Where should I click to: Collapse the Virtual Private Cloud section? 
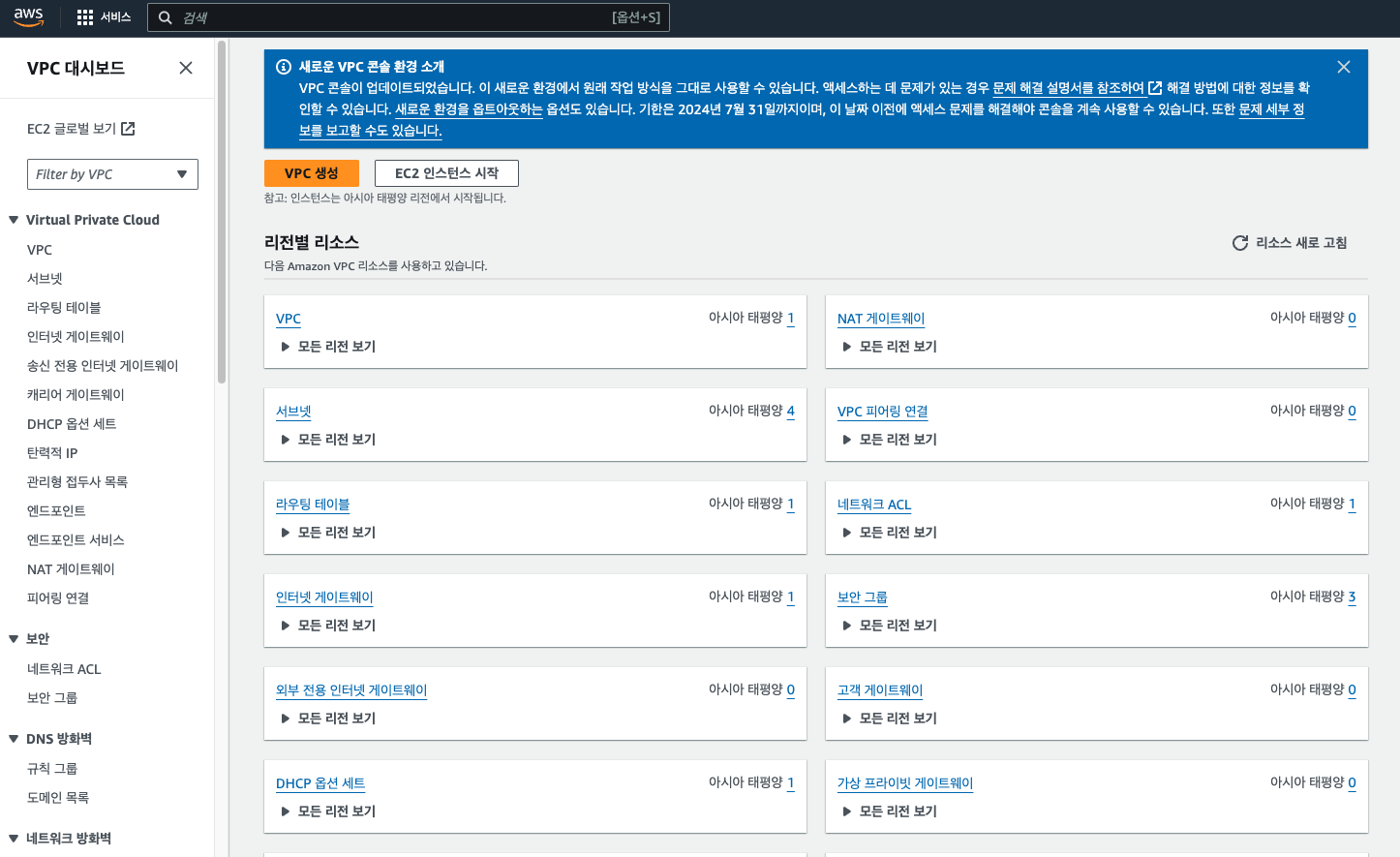(x=14, y=220)
